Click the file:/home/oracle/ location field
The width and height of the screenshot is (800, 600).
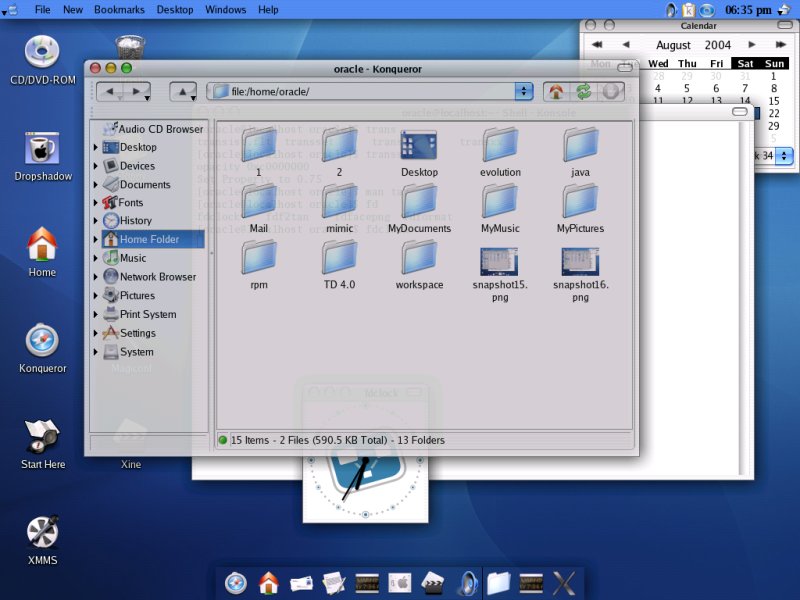coord(362,92)
